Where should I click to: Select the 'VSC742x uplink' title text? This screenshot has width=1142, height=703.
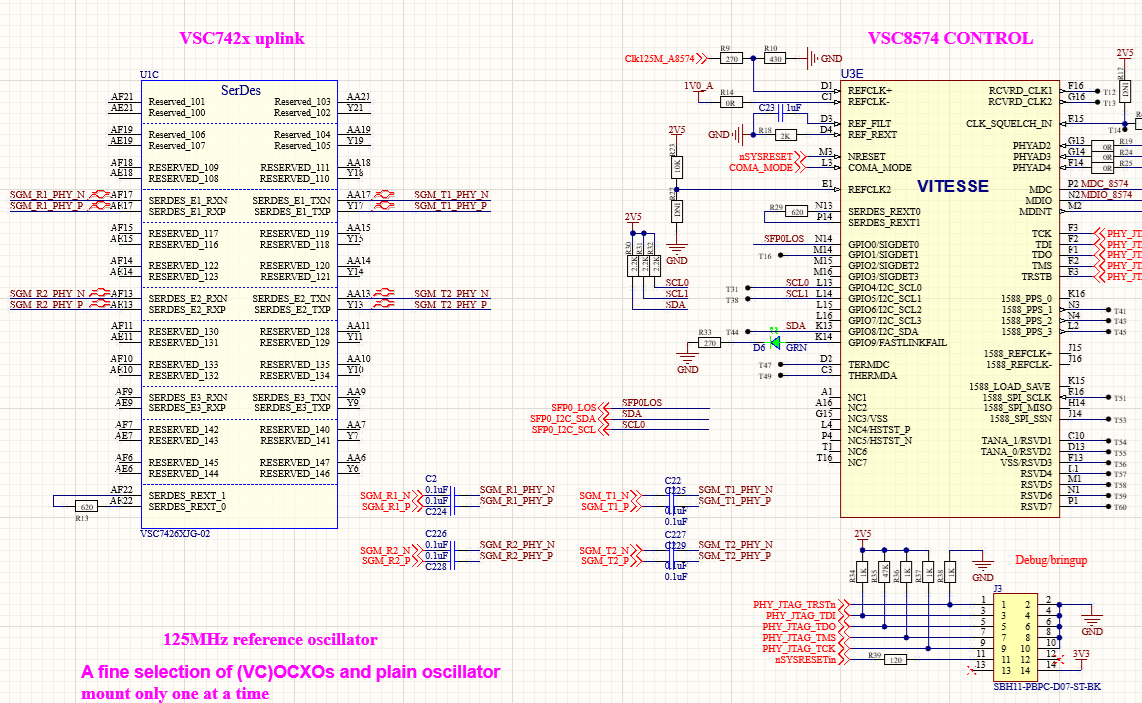(x=242, y=39)
